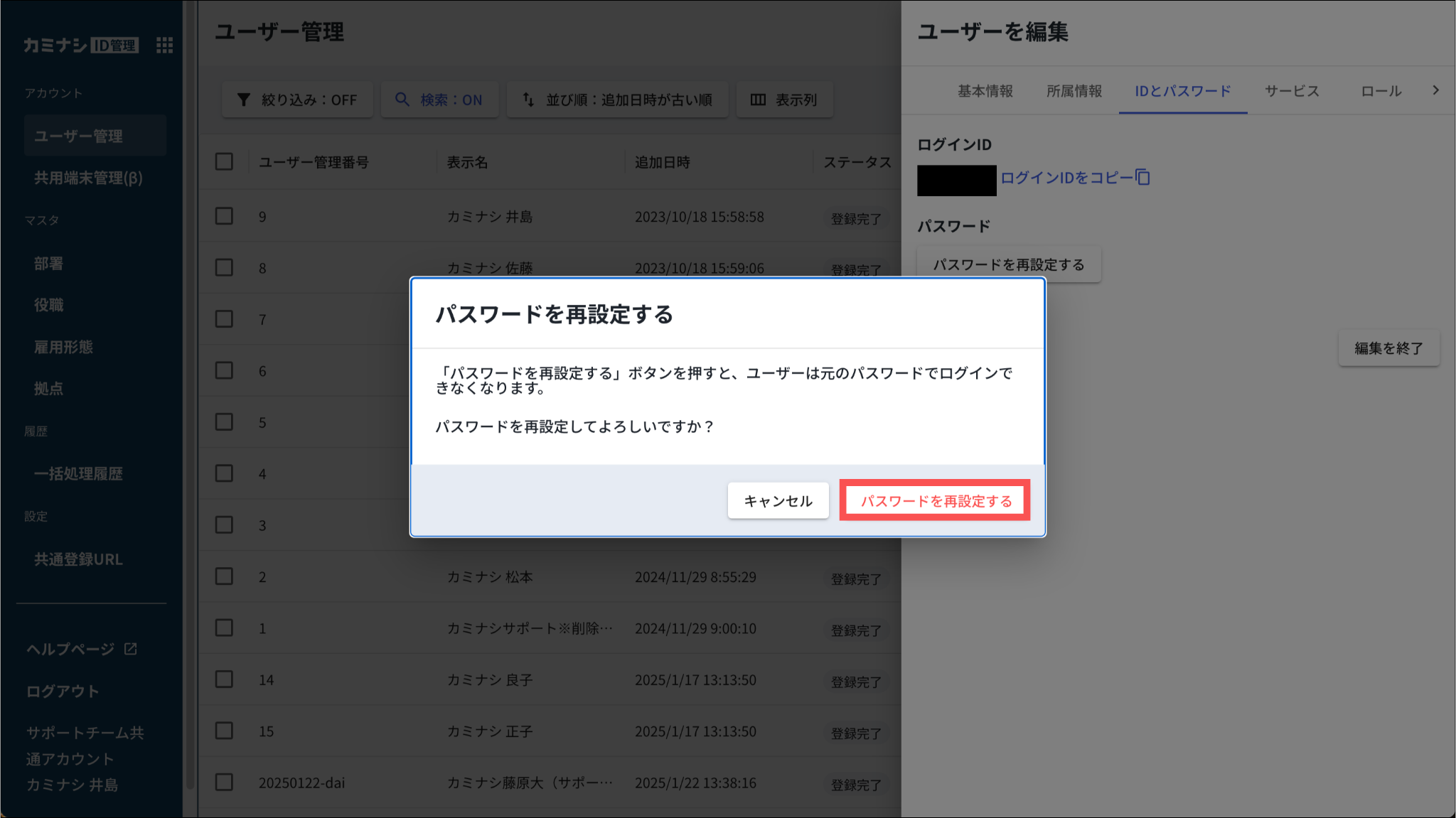
Task: Switch to the 基本情報 tab
Action: (985, 91)
